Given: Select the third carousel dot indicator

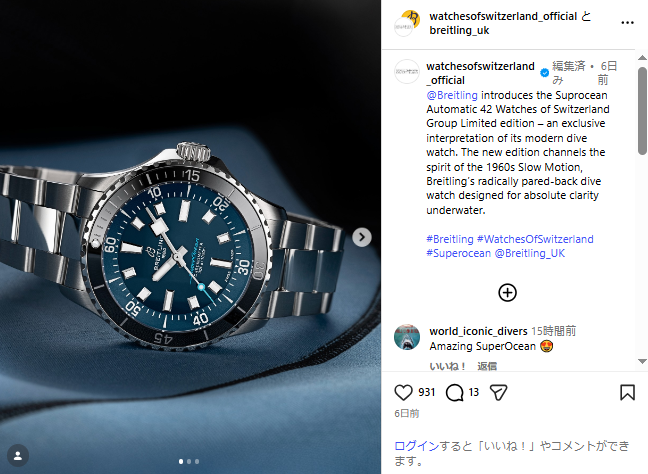Looking at the screenshot, I should pyautogui.click(x=197, y=461).
